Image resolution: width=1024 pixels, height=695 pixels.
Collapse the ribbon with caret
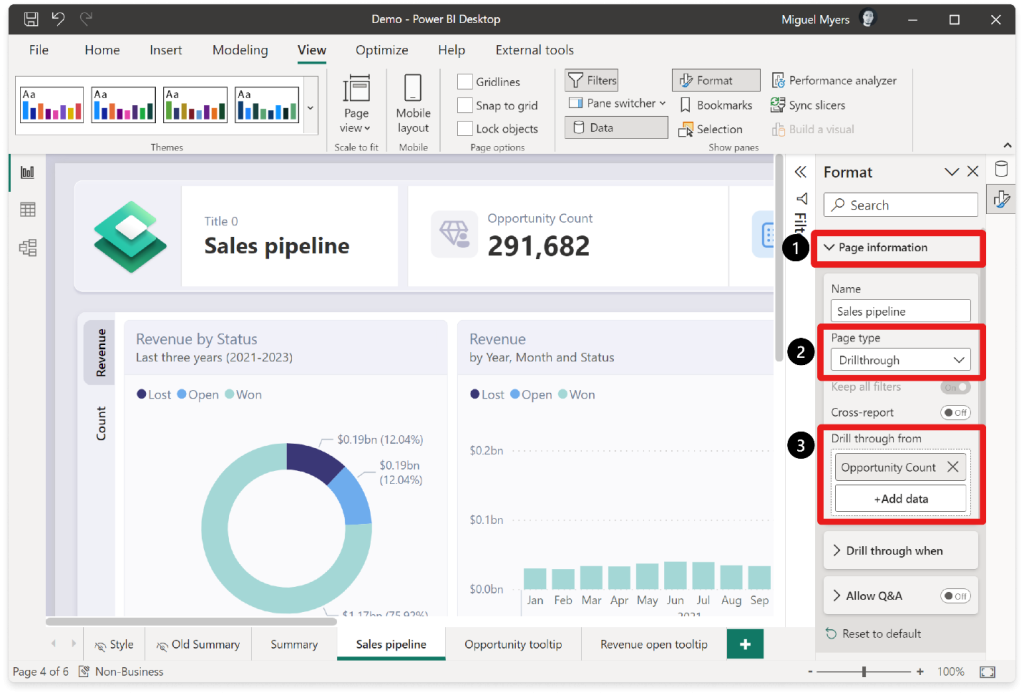click(x=1007, y=145)
